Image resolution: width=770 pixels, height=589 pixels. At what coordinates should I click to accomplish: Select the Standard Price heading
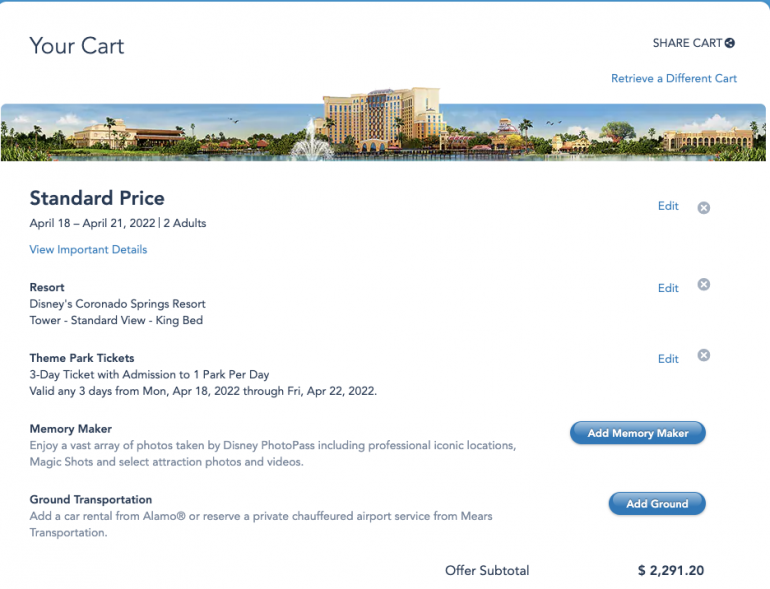[97, 198]
